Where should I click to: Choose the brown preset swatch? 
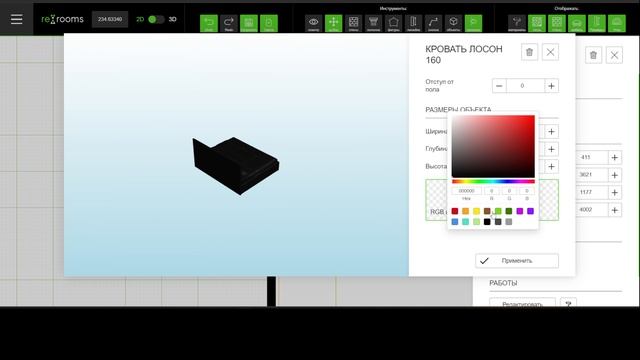tap(487, 211)
